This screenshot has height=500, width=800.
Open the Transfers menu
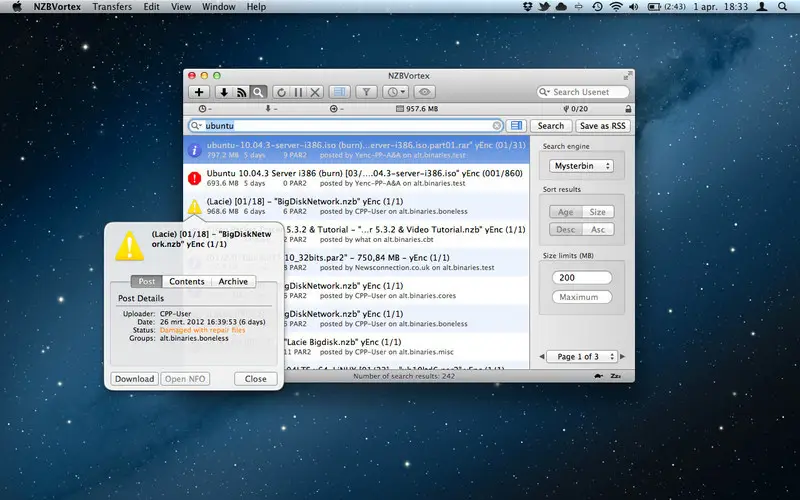point(112,7)
